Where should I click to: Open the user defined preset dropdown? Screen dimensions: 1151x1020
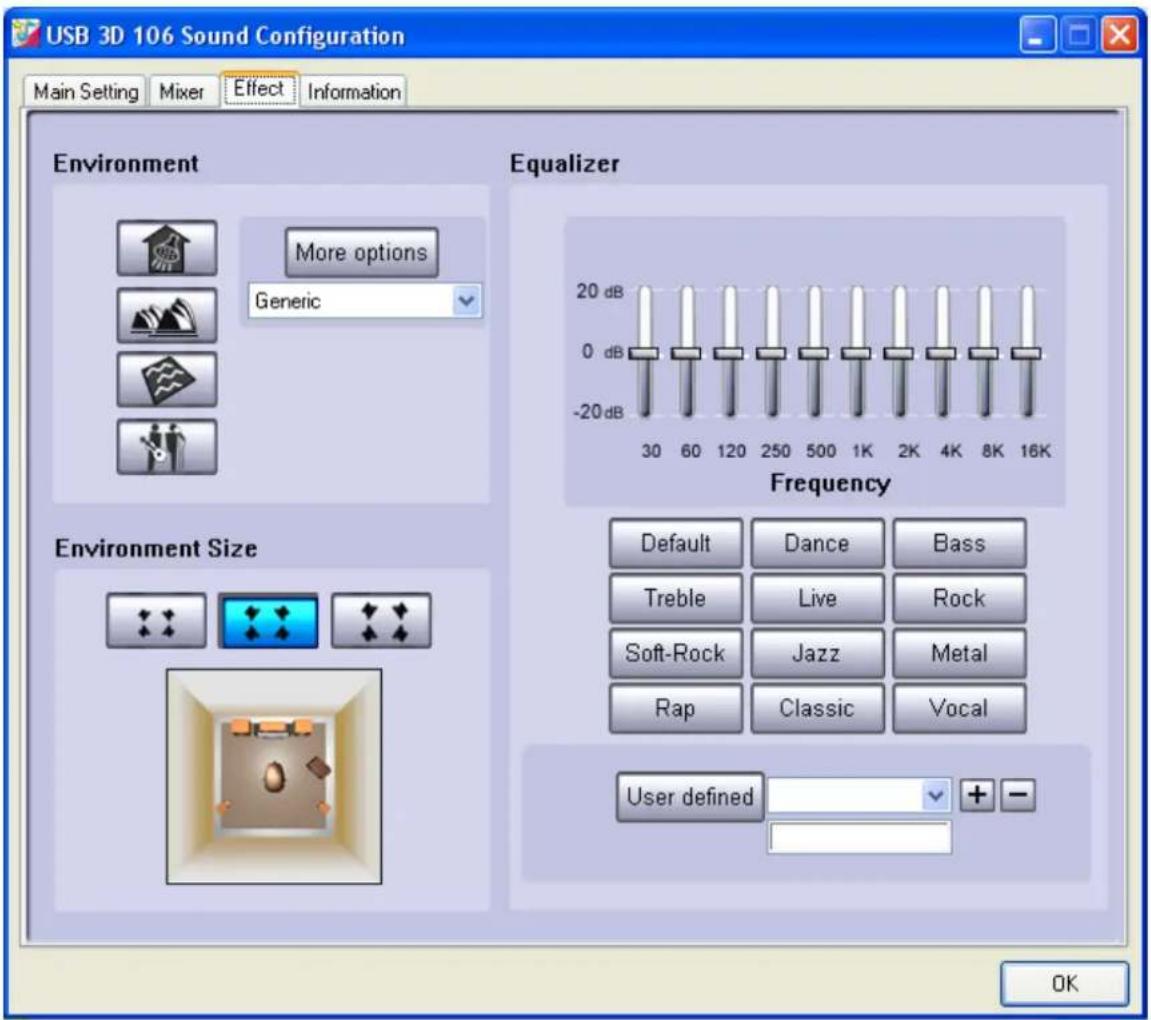[859, 795]
